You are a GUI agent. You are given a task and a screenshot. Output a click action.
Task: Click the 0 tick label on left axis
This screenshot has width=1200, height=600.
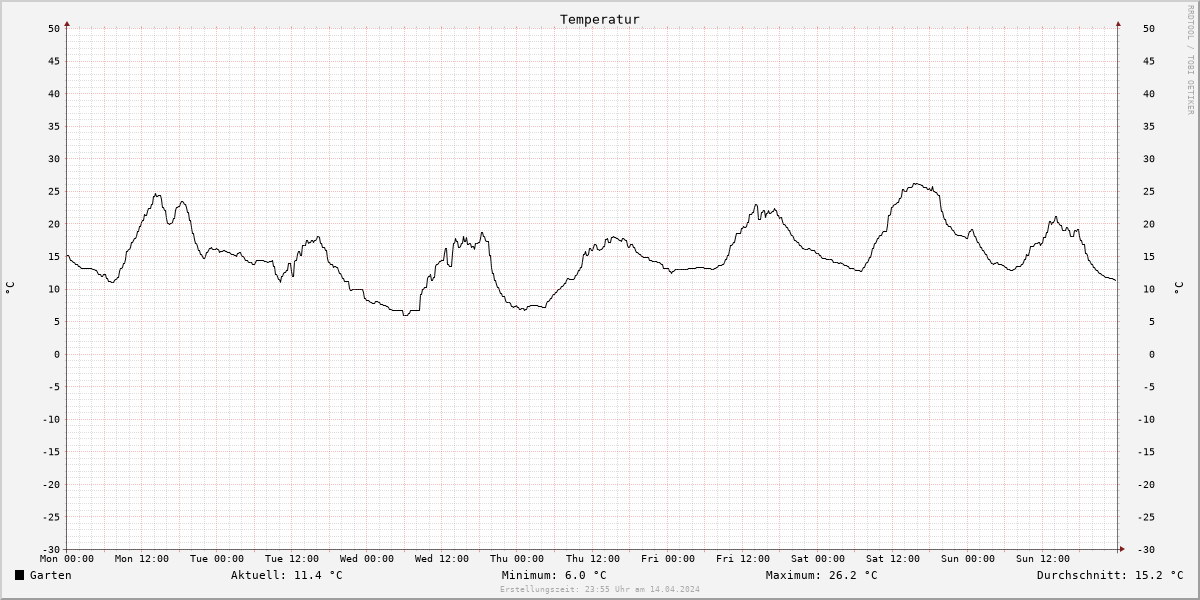[59, 354]
